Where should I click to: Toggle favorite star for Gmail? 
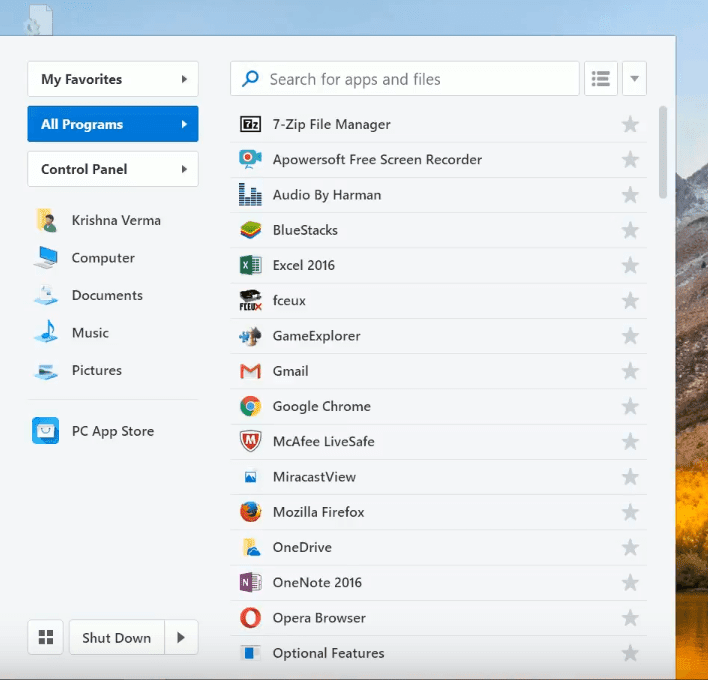pyautogui.click(x=630, y=371)
